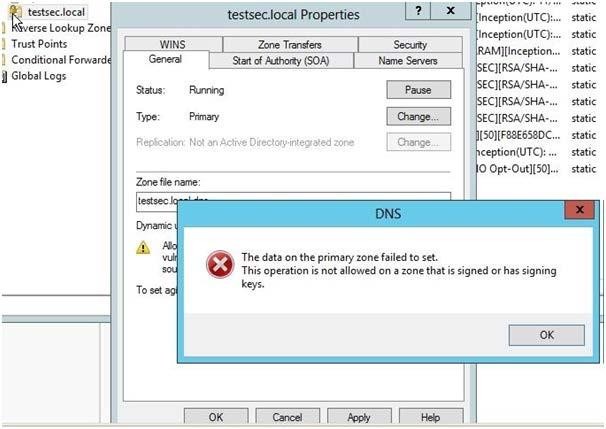Select the General tab
606x429 pixels.
pos(165,60)
